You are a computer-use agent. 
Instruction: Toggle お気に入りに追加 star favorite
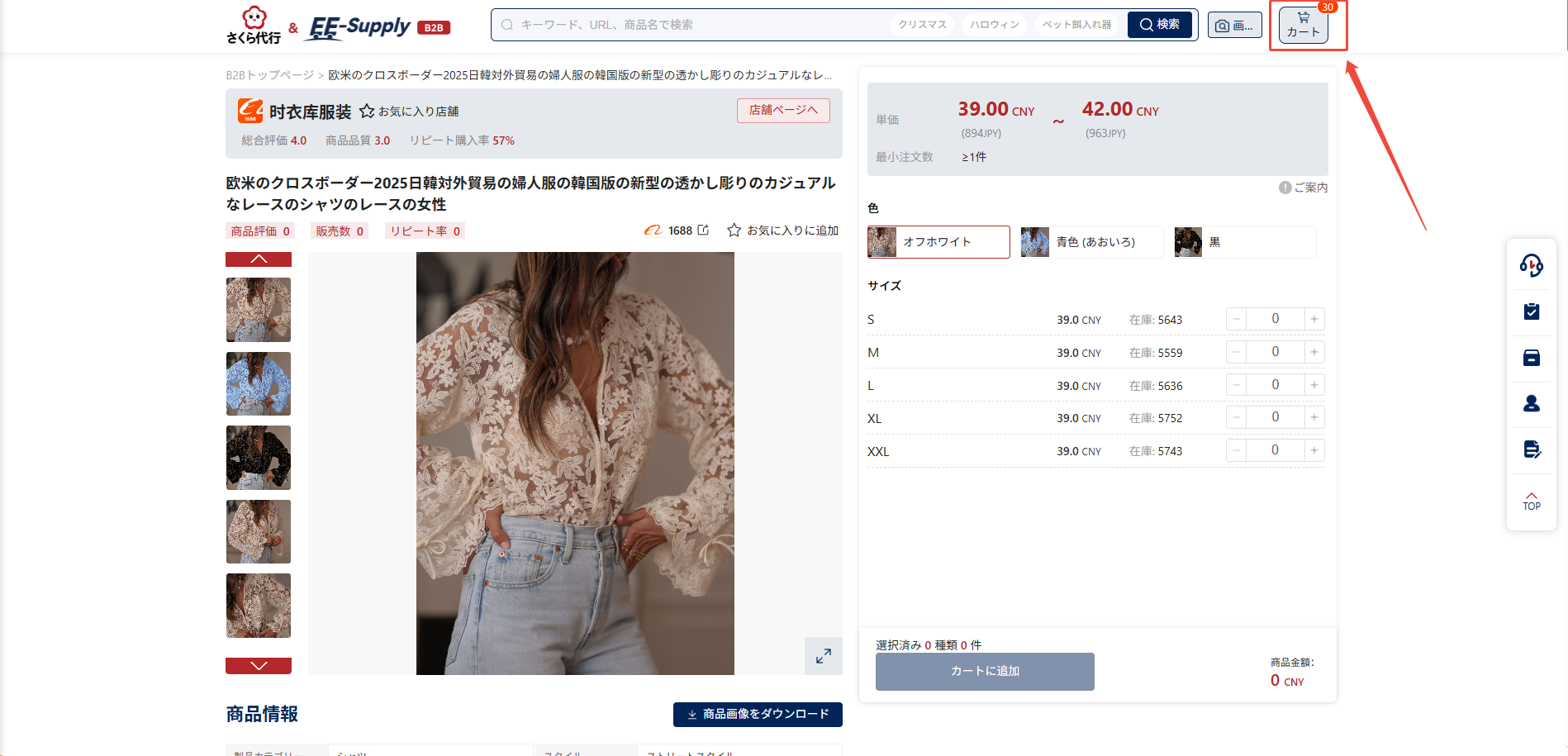point(733,231)
